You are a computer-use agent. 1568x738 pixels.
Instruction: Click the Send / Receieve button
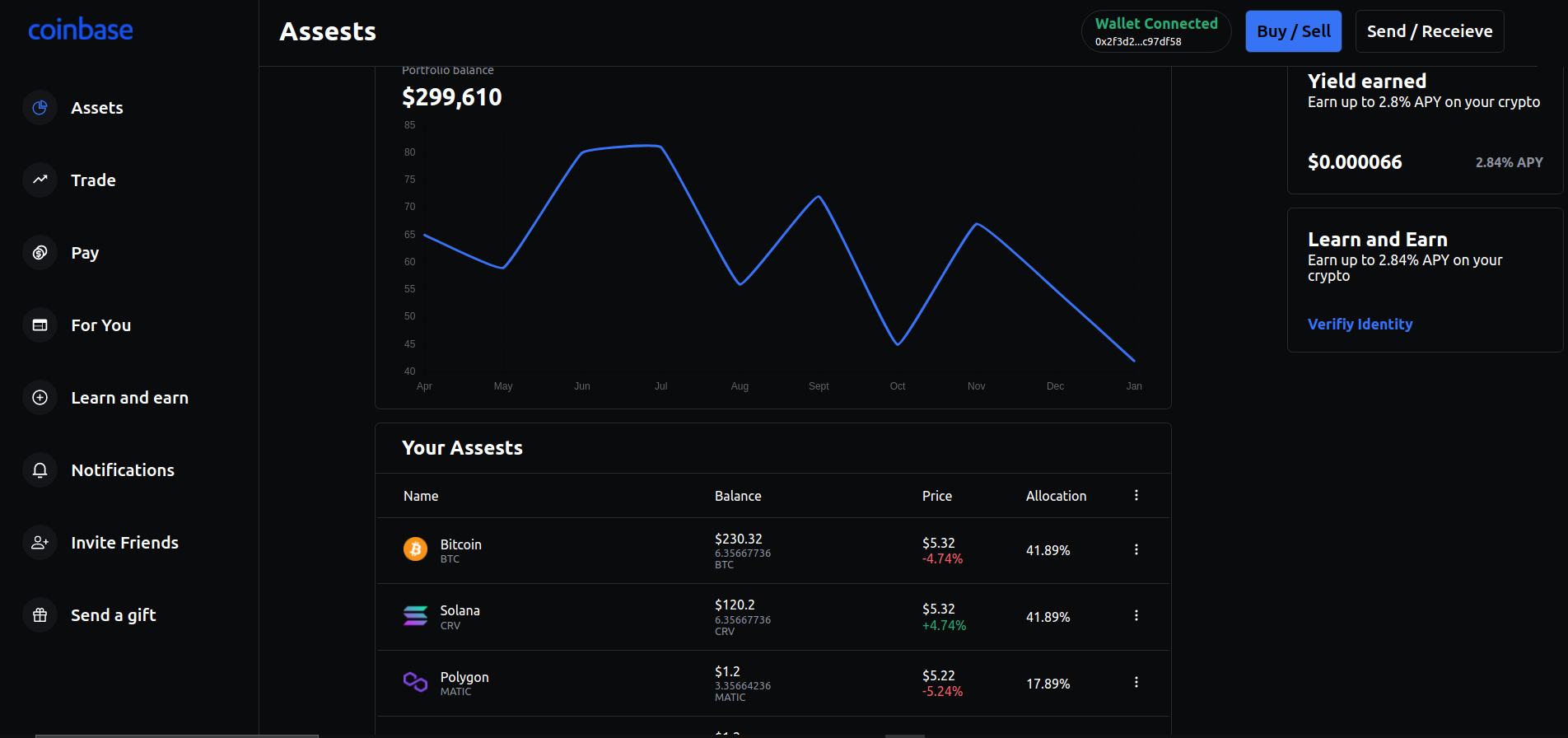pyautogui.click(x=1430, y=31)
